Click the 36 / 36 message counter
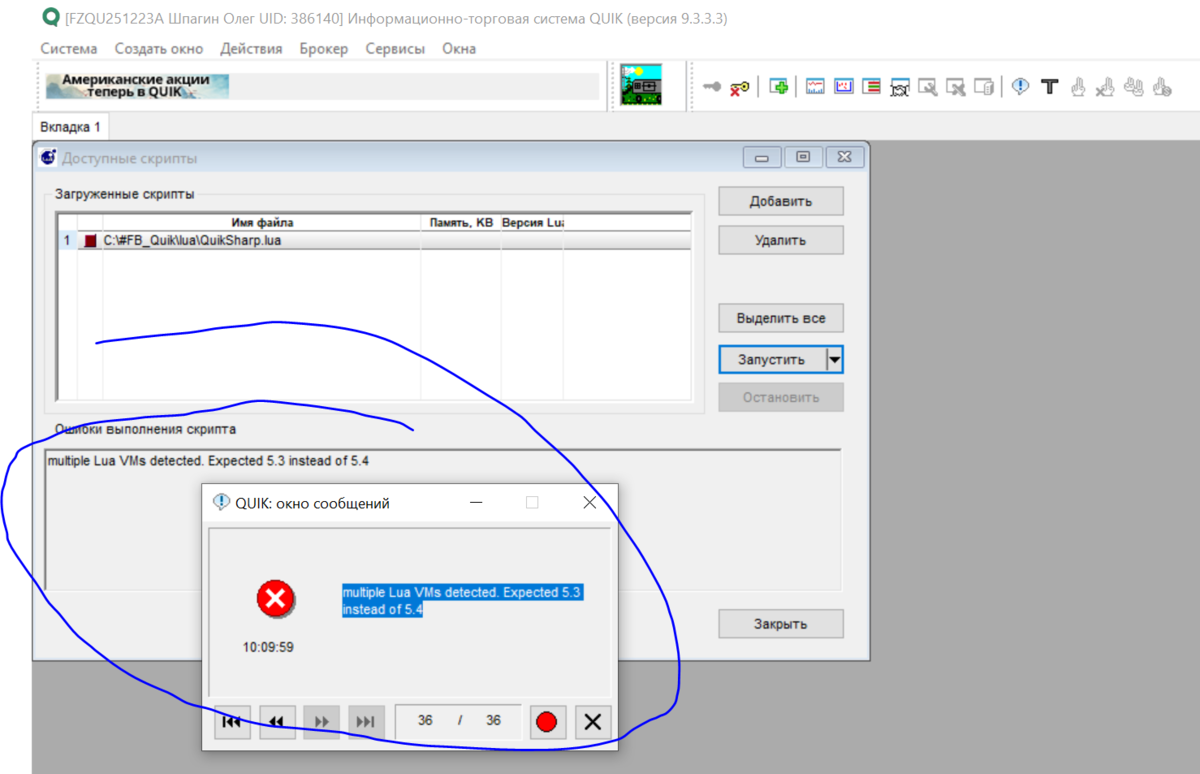 tap(459, 720)
